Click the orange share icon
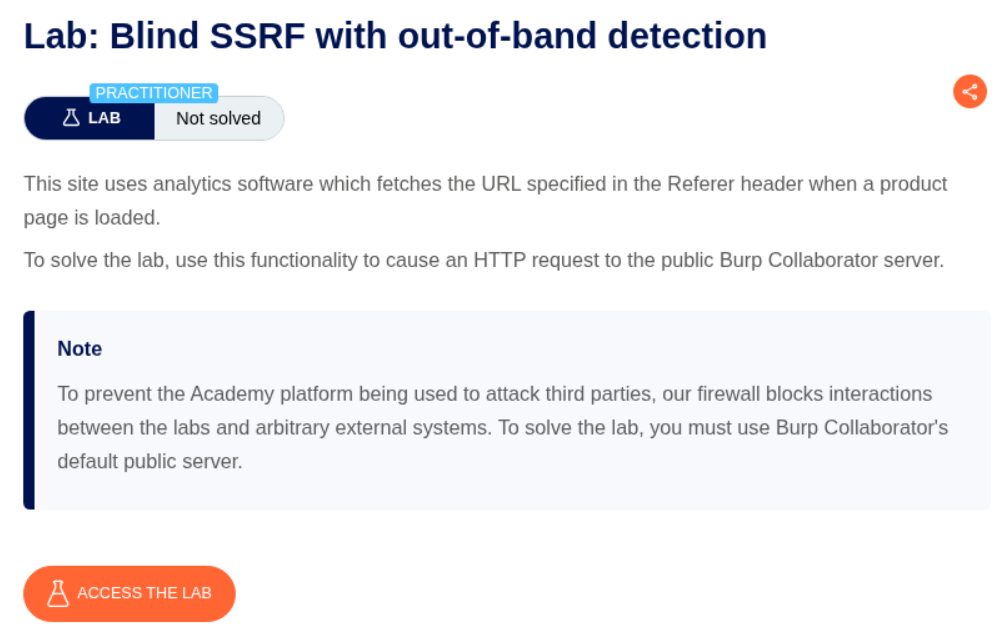995x627 pixels. pos(969,92)
